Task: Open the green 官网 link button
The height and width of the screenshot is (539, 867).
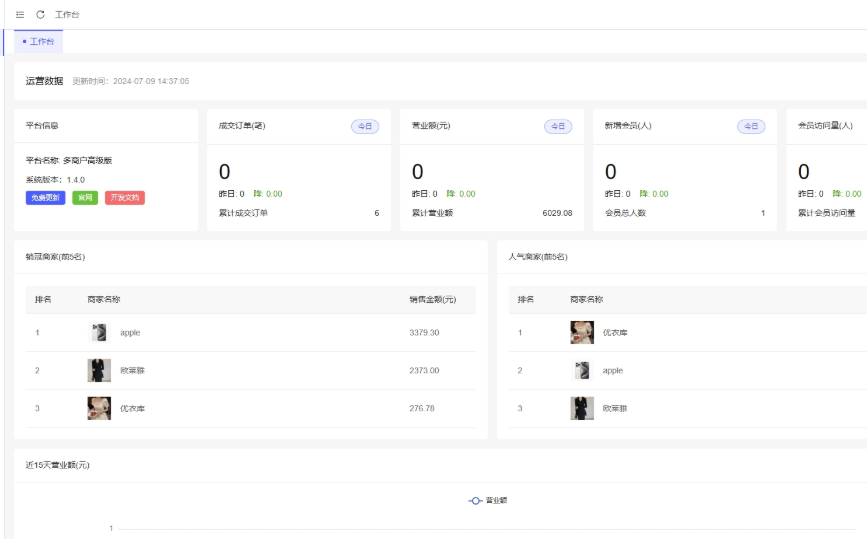Action: [x=85, y=198]
